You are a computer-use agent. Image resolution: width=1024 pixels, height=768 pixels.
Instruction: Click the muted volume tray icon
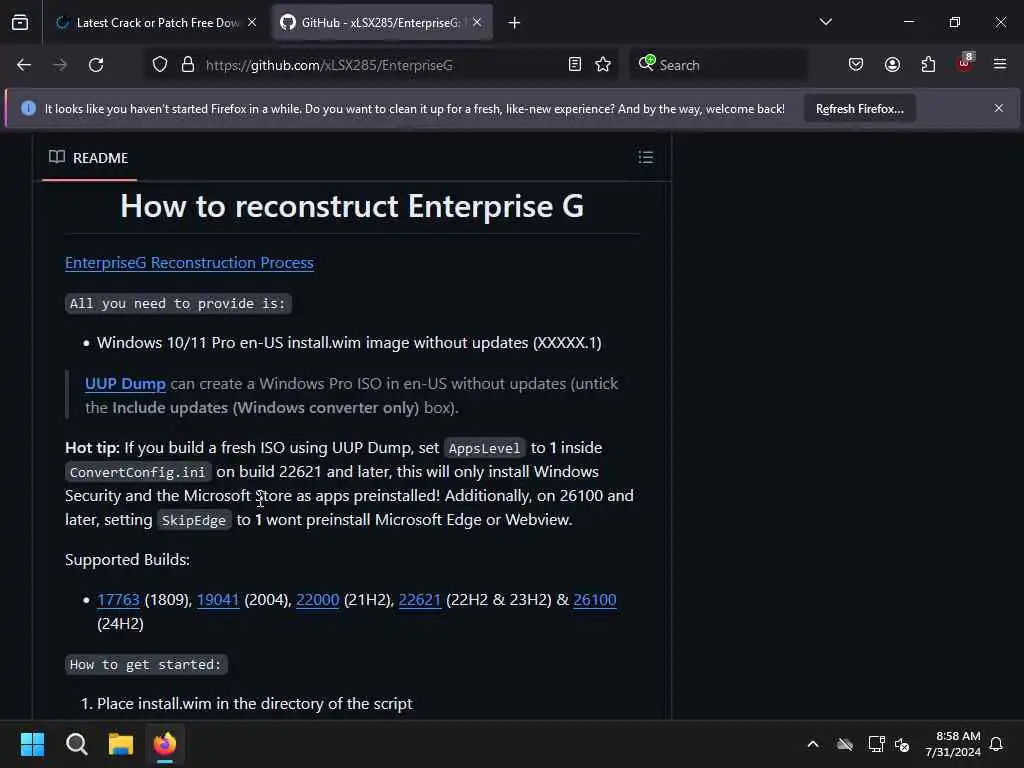(903, 744)
